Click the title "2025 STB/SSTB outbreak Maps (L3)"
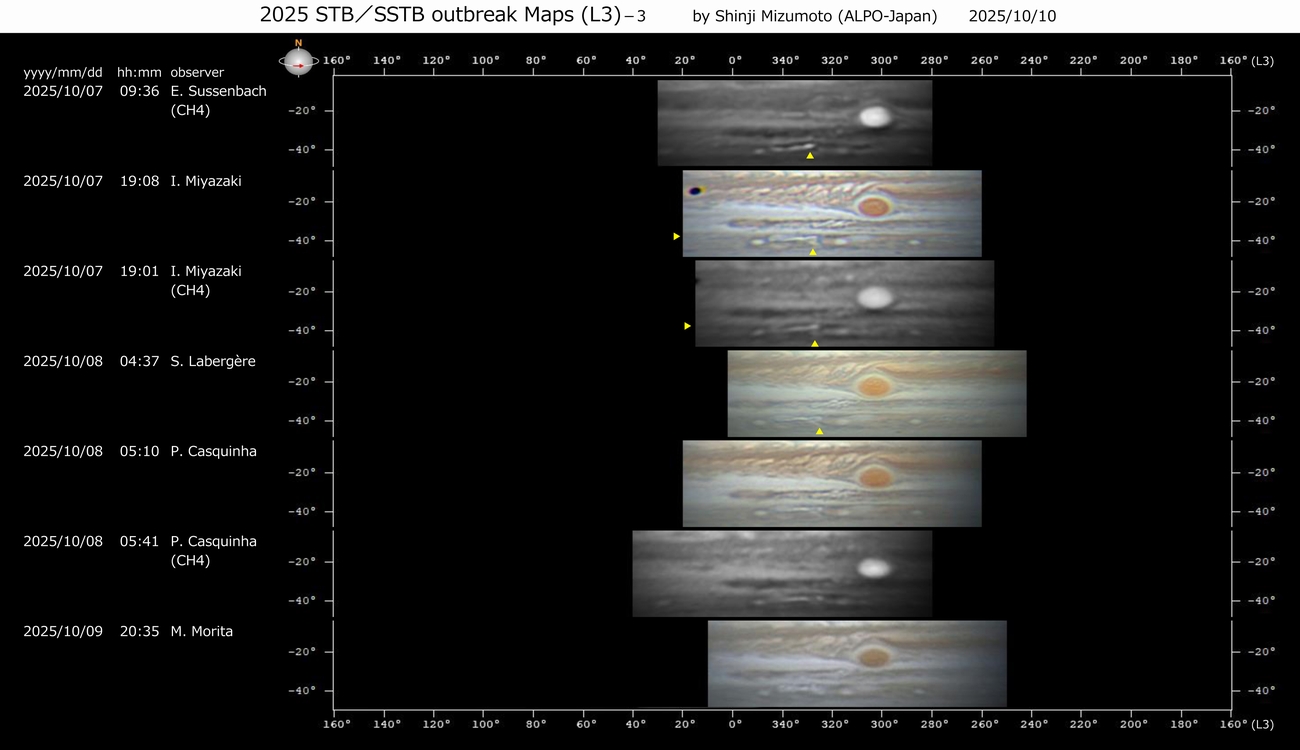 click(440, 15)
